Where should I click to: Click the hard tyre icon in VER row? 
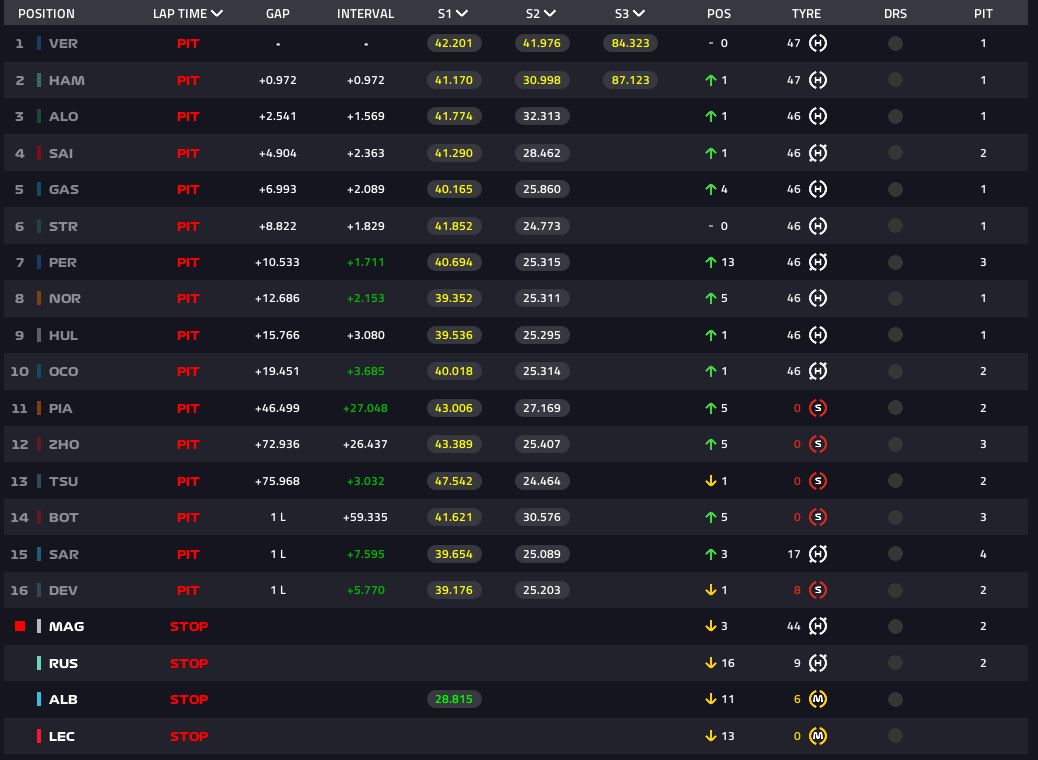[x=818, y=44]
